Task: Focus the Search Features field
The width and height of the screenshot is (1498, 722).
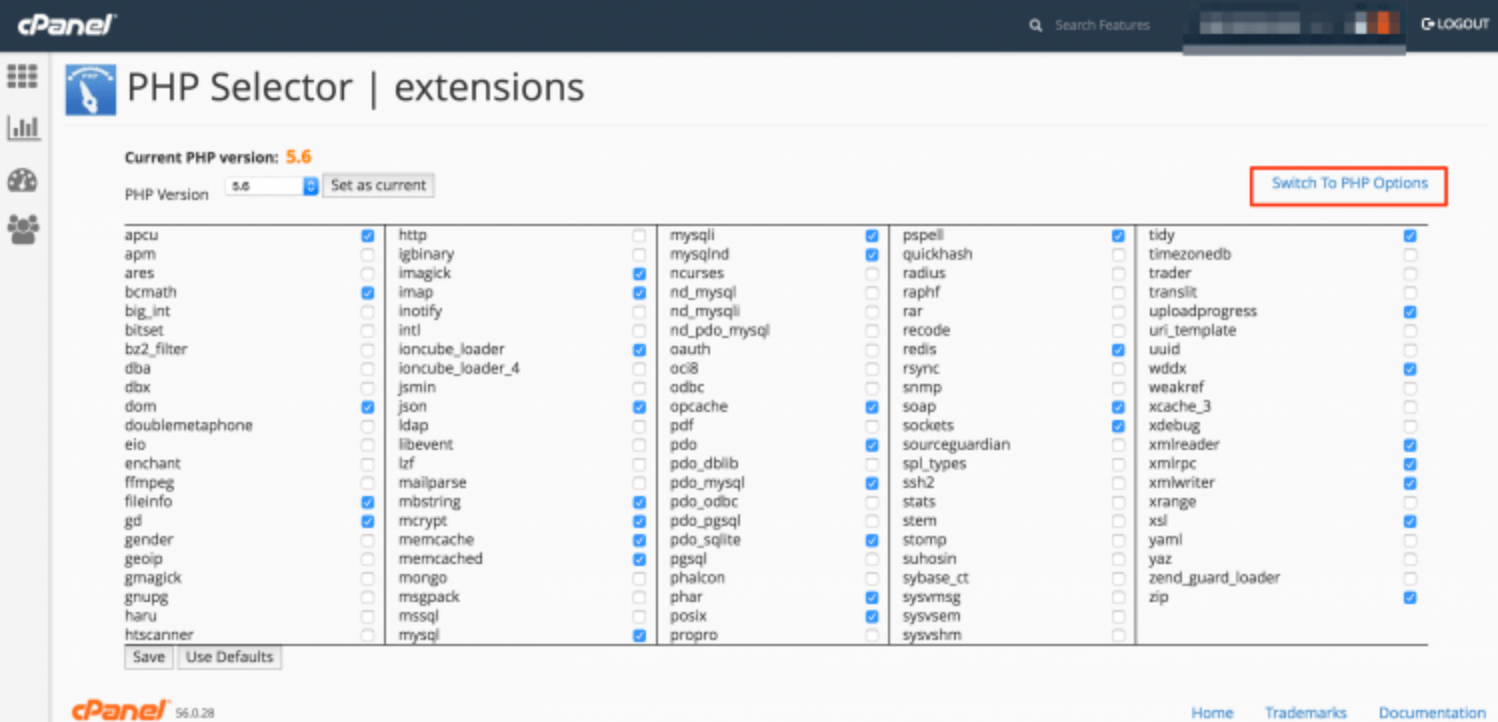Action: pos(1103,25)
